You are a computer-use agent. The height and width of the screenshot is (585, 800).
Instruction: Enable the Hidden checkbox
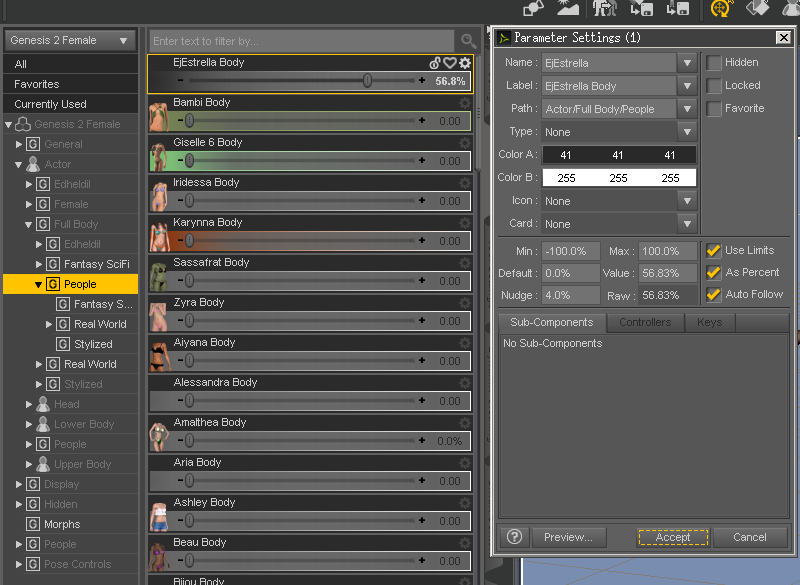point(713,62)
